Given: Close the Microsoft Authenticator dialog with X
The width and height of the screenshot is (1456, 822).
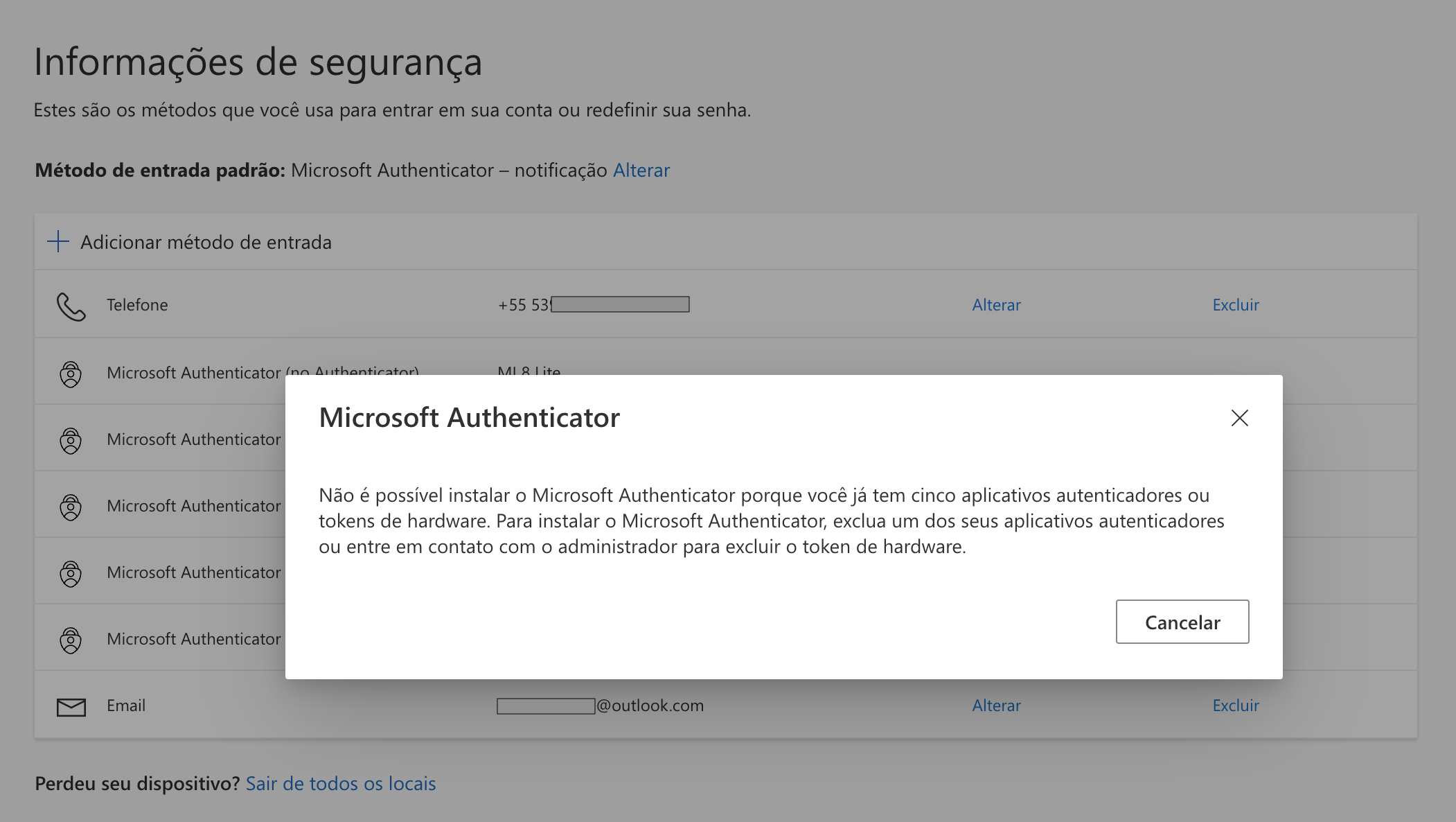Looking at the screenshot, I should pyautogui.click(x=1239, y=418).
